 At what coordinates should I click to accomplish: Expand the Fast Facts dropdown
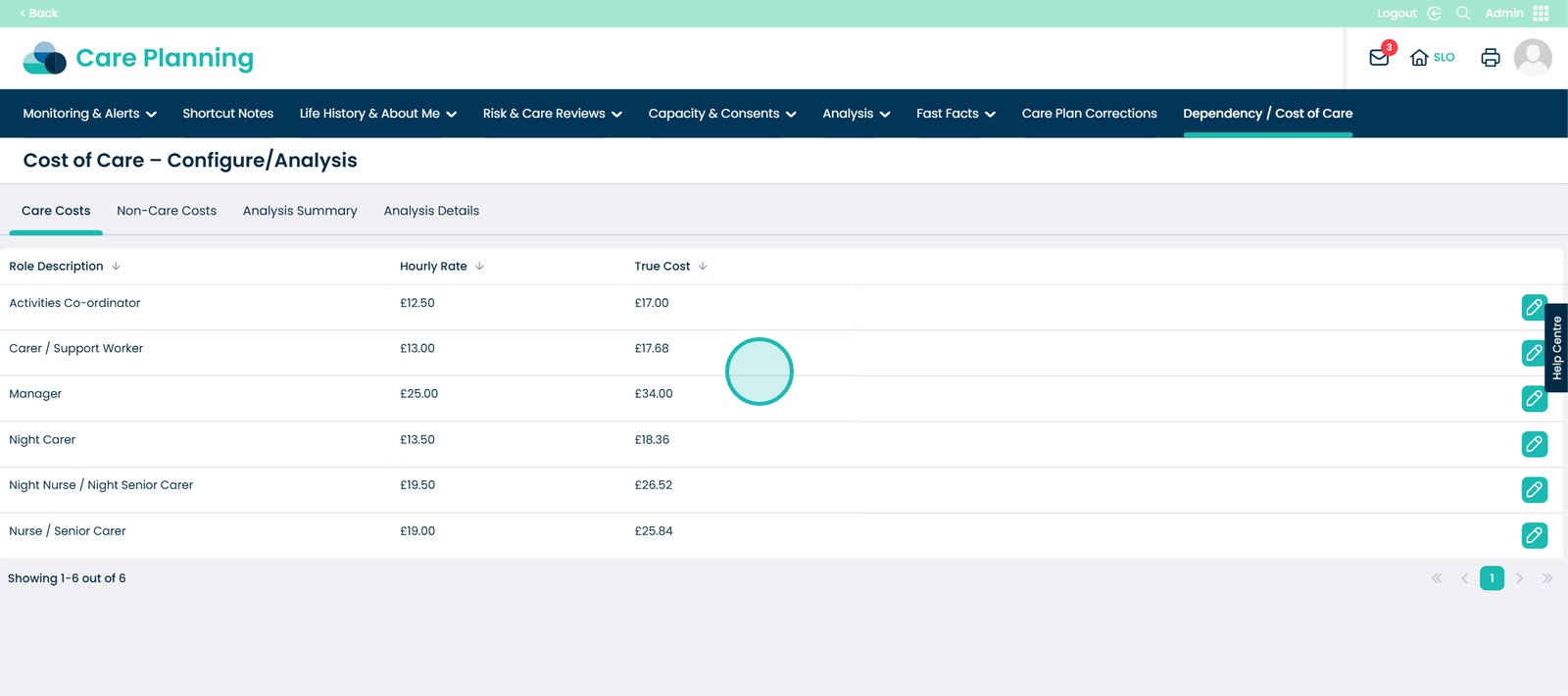(955, 114)
